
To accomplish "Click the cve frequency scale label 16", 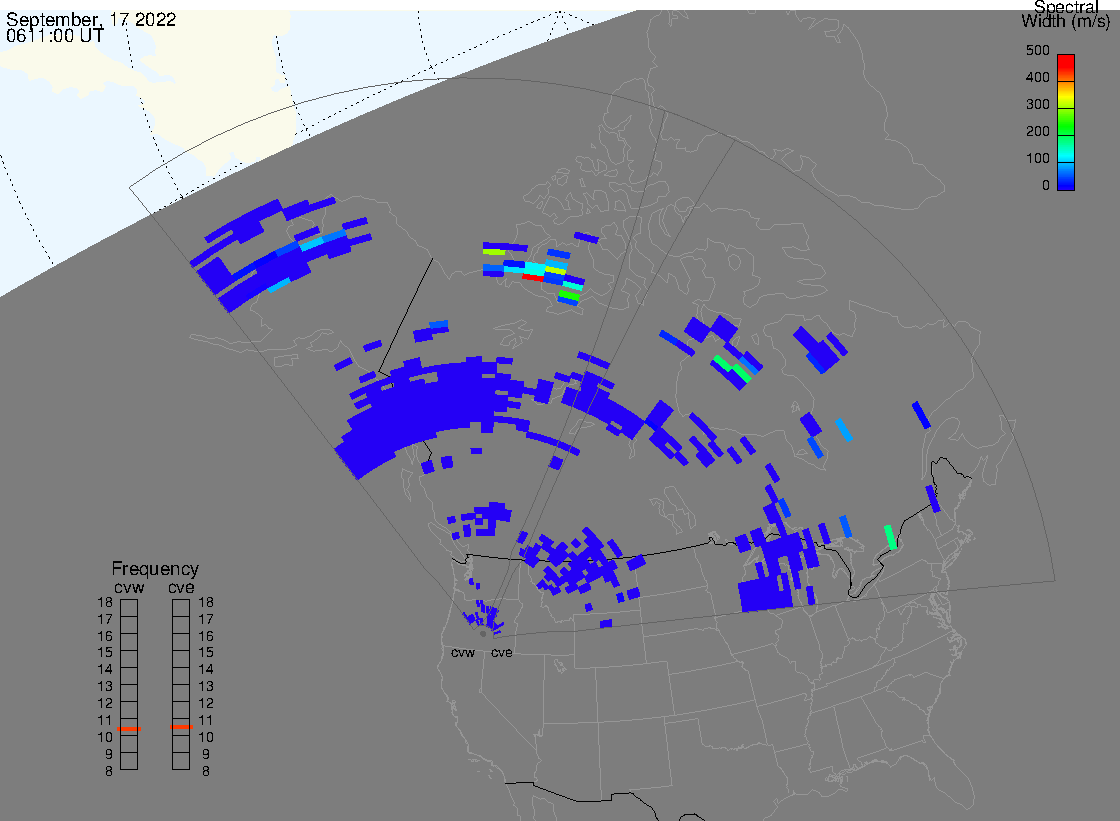I will [x=206, y=636].
